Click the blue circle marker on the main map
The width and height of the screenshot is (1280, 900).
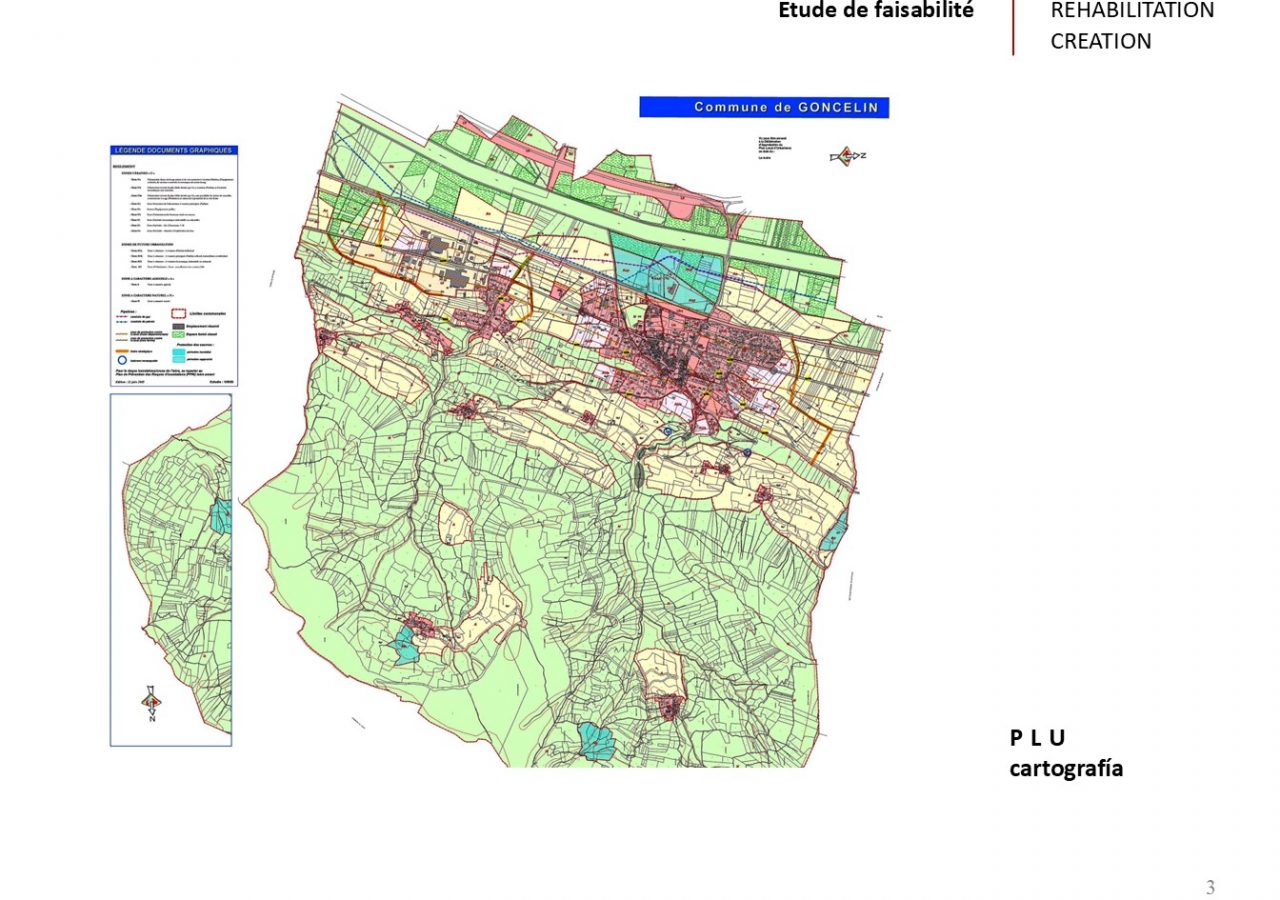click(667, 431)
